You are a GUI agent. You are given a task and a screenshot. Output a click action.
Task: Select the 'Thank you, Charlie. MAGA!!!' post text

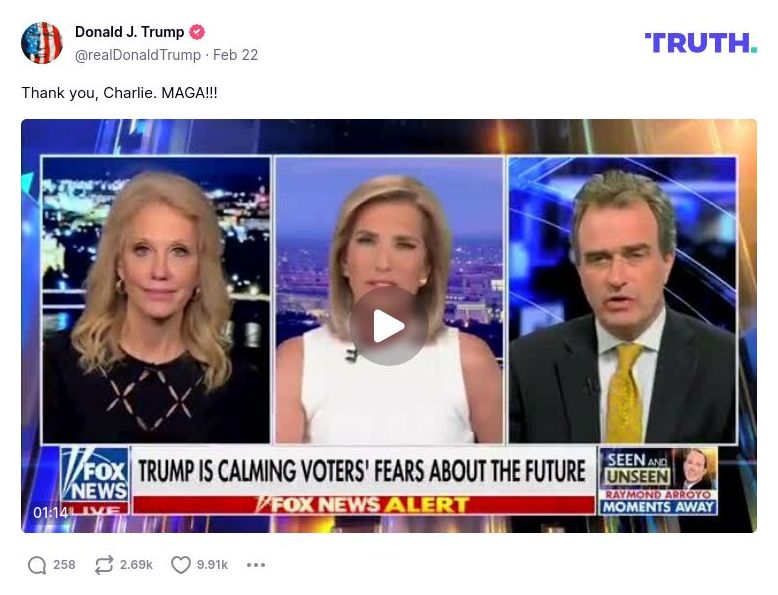click(120, 93)
